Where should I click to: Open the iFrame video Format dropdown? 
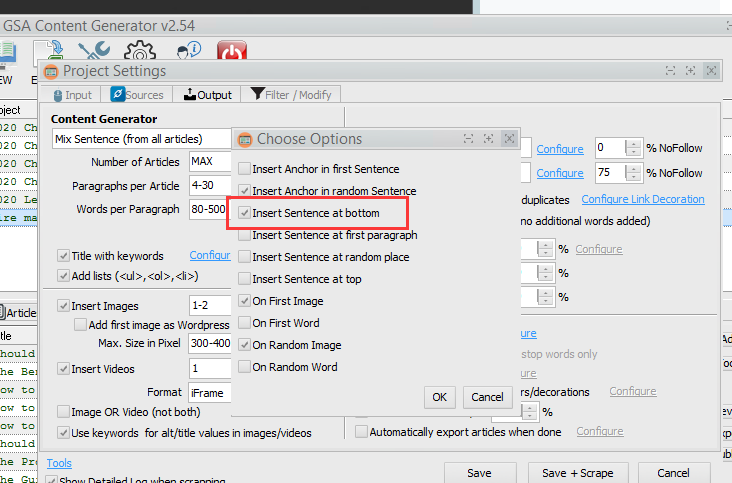pos(210,393)
